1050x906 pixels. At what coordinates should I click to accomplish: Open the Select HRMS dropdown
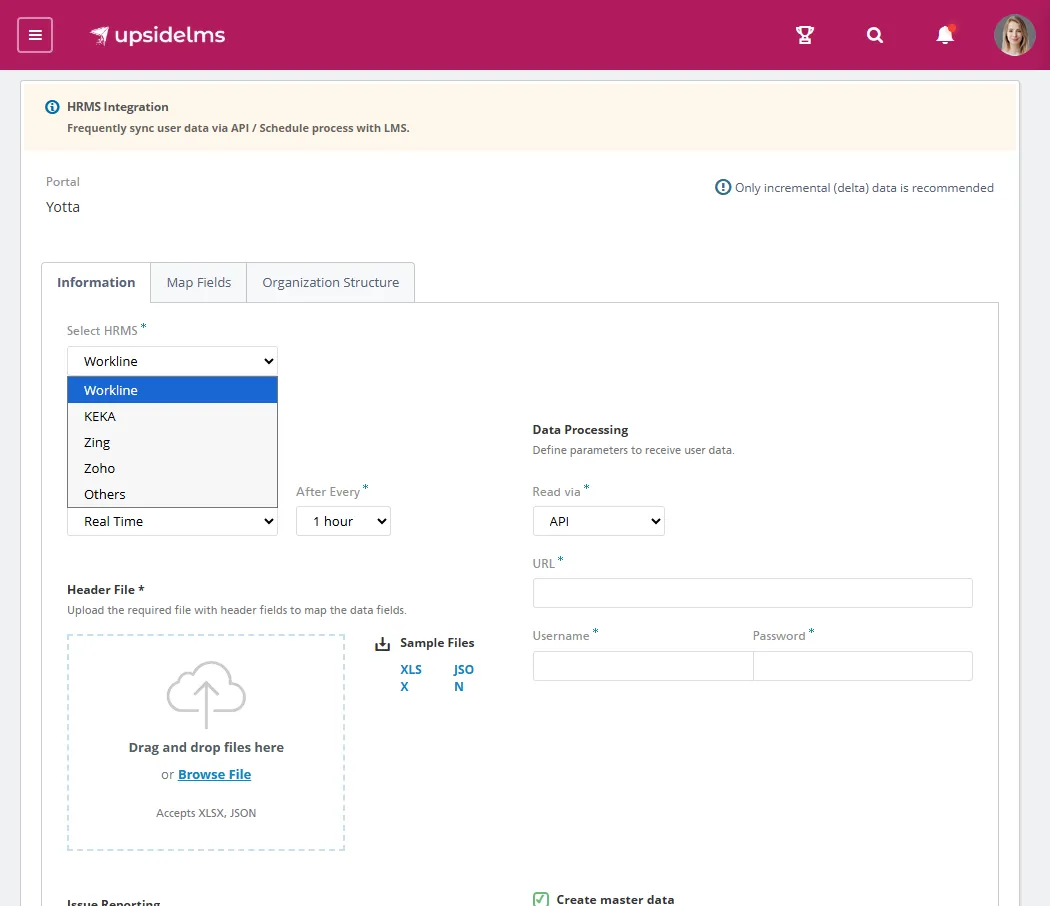tap(172, 362)
